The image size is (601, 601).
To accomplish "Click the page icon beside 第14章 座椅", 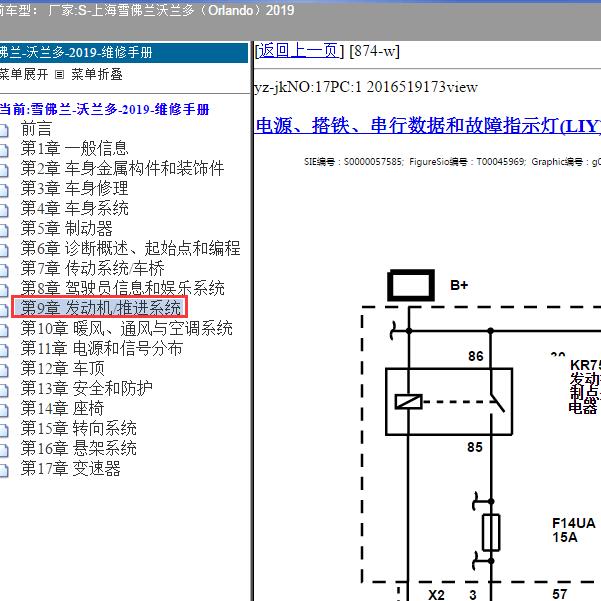I will (x=4, y=410).
